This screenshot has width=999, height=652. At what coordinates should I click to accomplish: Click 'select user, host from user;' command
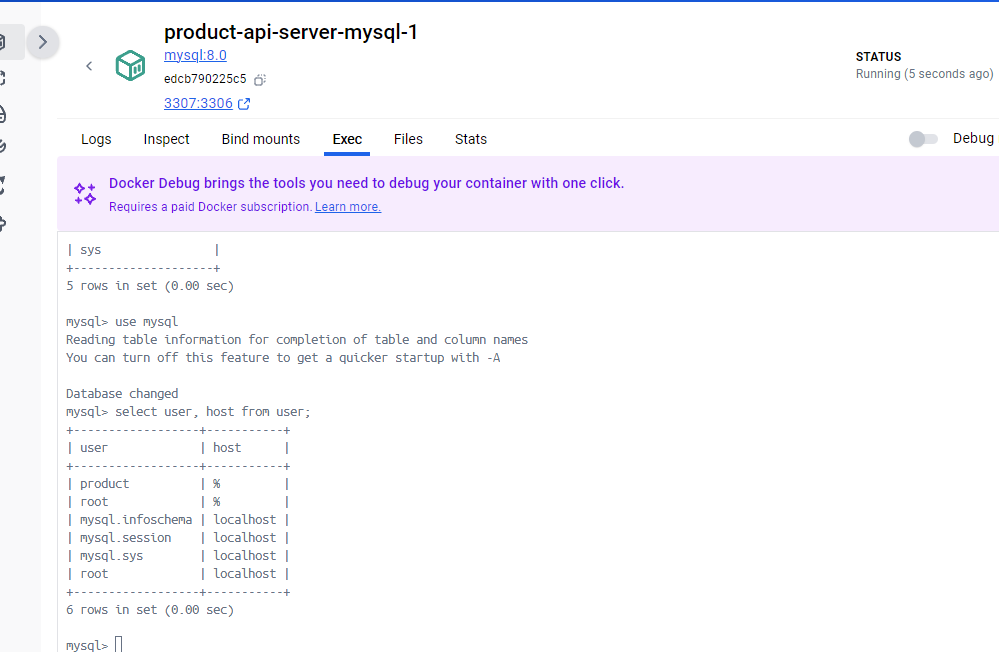pyautogui.click(x=212, y=412)
